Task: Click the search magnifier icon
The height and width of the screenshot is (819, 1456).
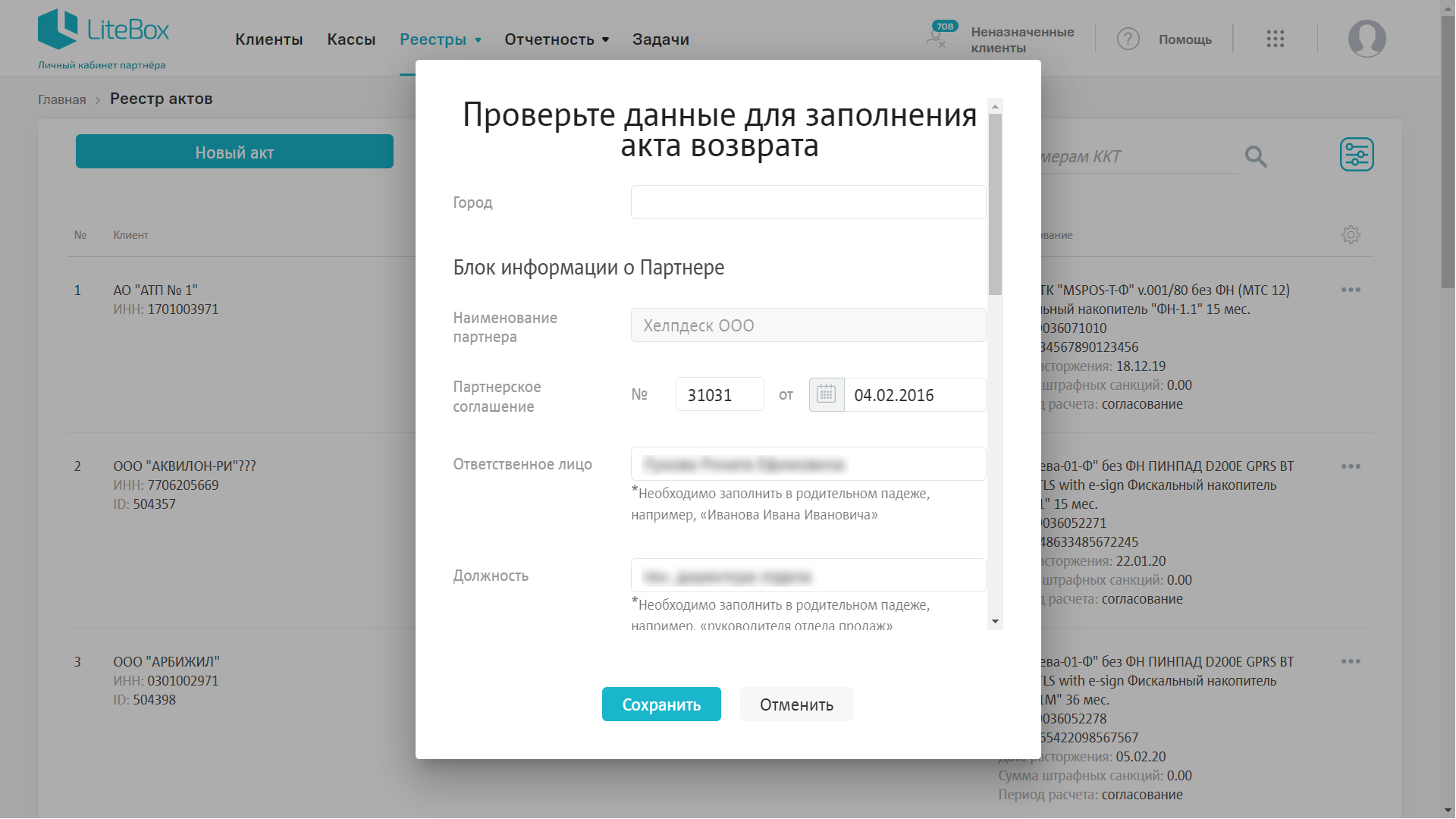Action: (x=1256, y=157)
